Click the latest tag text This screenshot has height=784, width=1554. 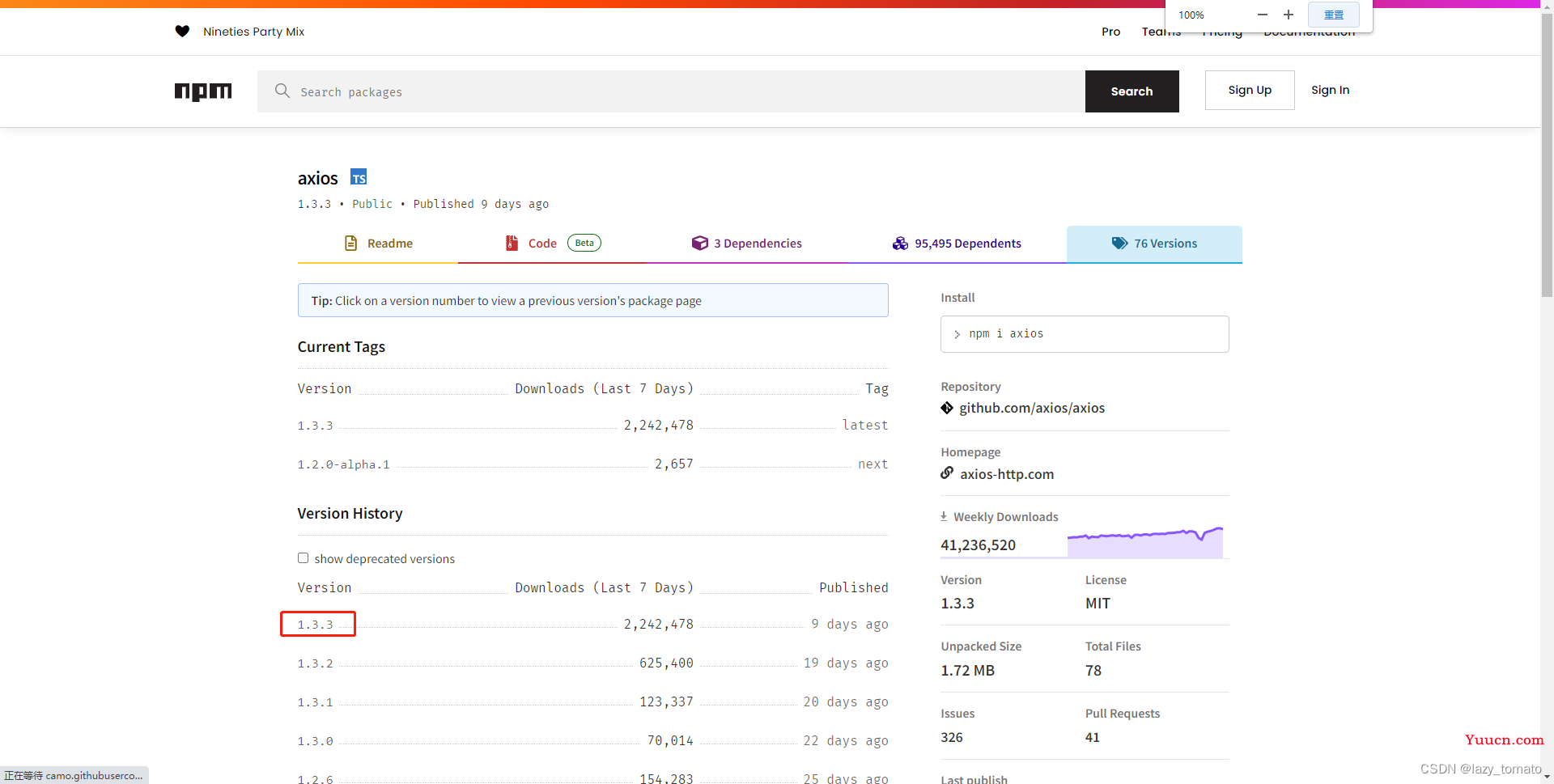click(865, 425)
